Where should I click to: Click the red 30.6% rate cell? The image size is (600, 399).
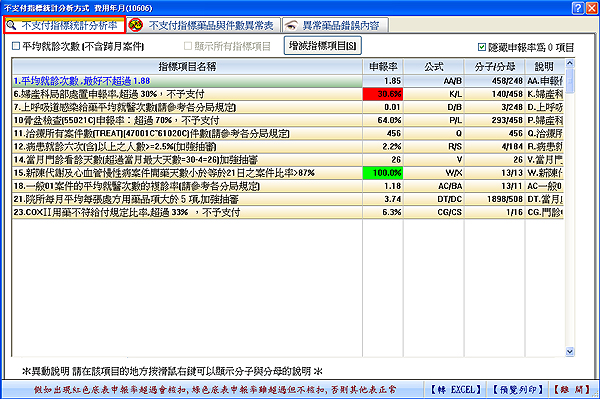[x=383, y=94]
